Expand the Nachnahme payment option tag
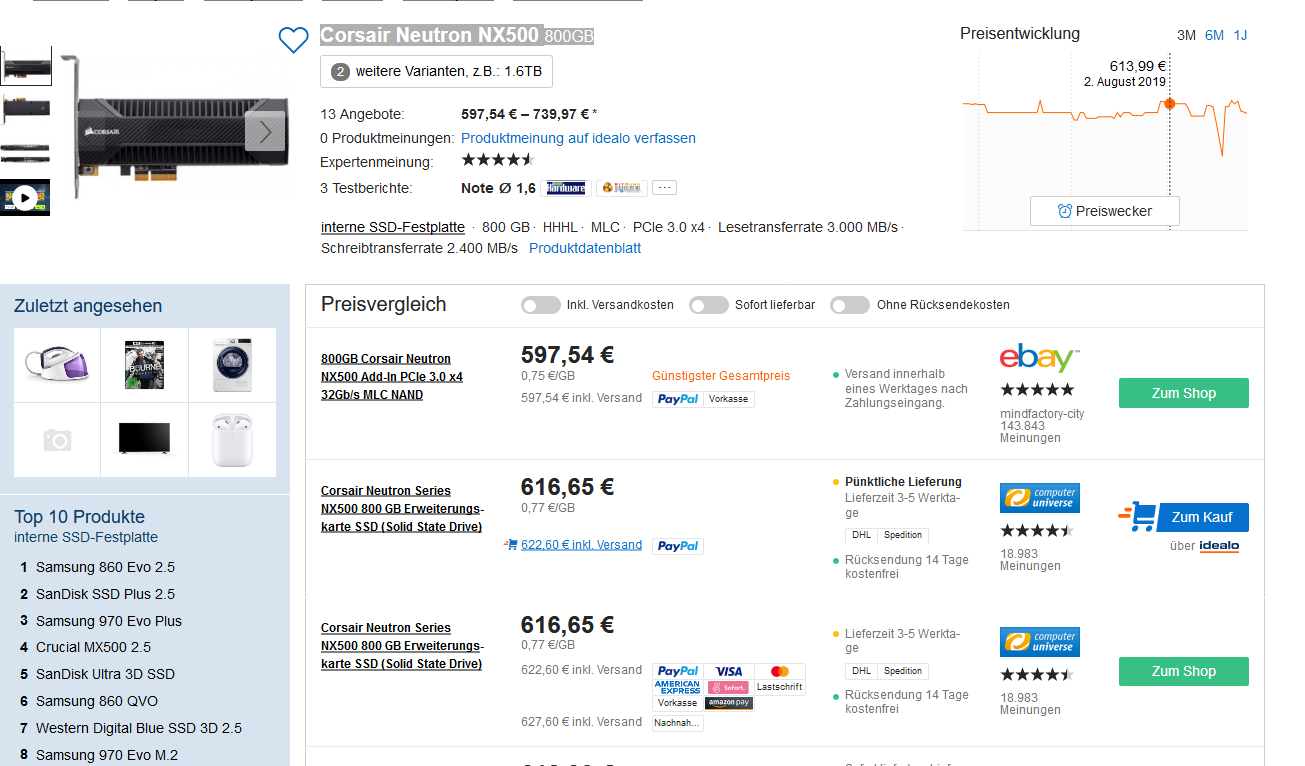The width and height of the screenshot is (1305, 766). (677, 723)
